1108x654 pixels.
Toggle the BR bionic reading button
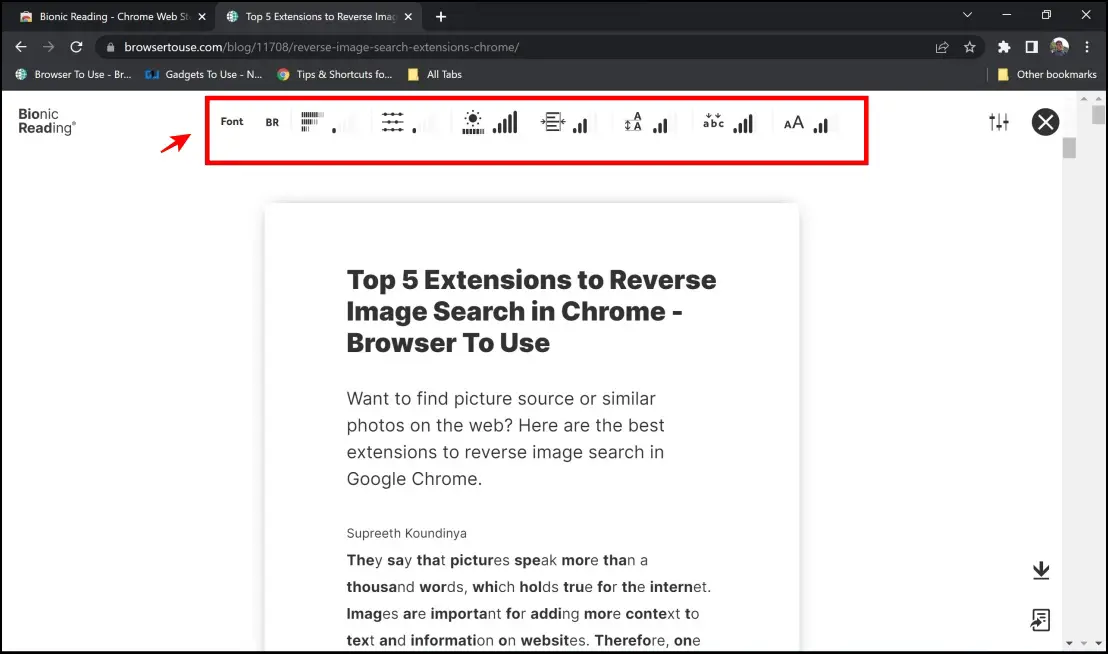pyautogui.click(x=272, y=122)
